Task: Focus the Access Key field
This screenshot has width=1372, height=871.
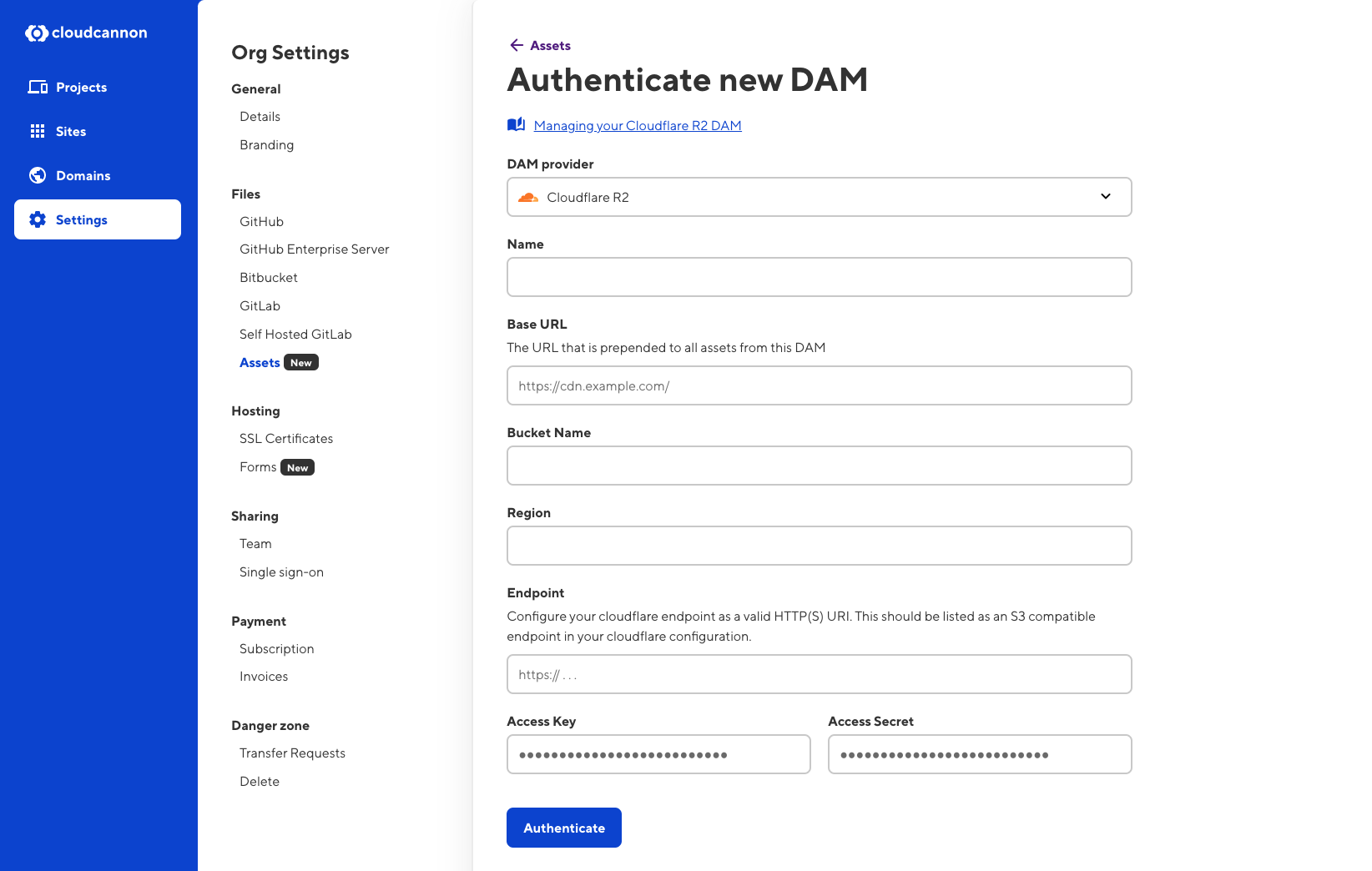Action: 658,754
